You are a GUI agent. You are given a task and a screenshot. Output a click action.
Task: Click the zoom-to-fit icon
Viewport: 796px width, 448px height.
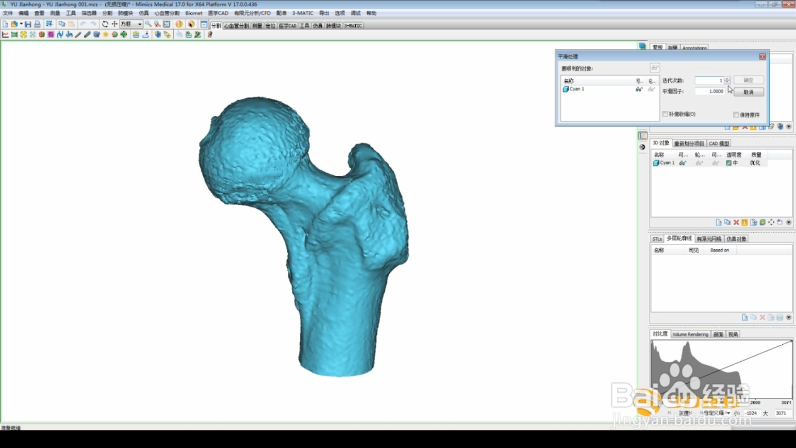point(167,24)
